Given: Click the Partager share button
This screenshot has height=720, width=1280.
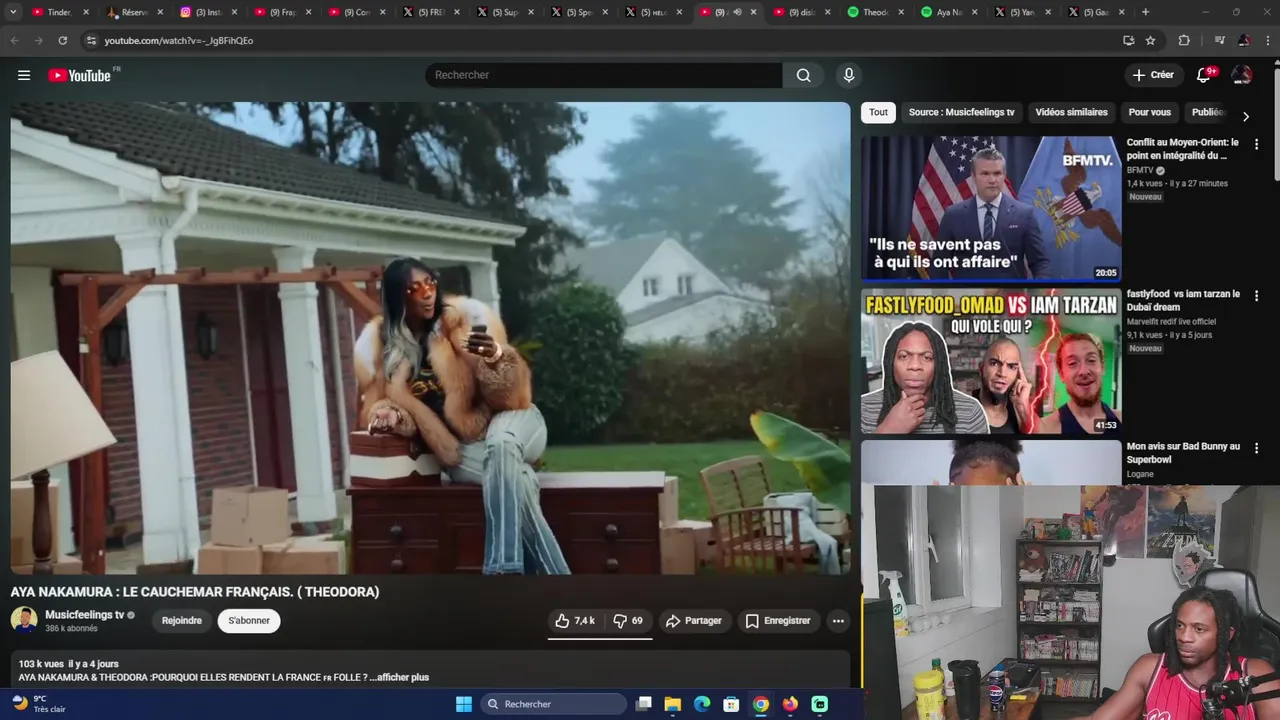Looking at the screenshot, I should (693, 621).
